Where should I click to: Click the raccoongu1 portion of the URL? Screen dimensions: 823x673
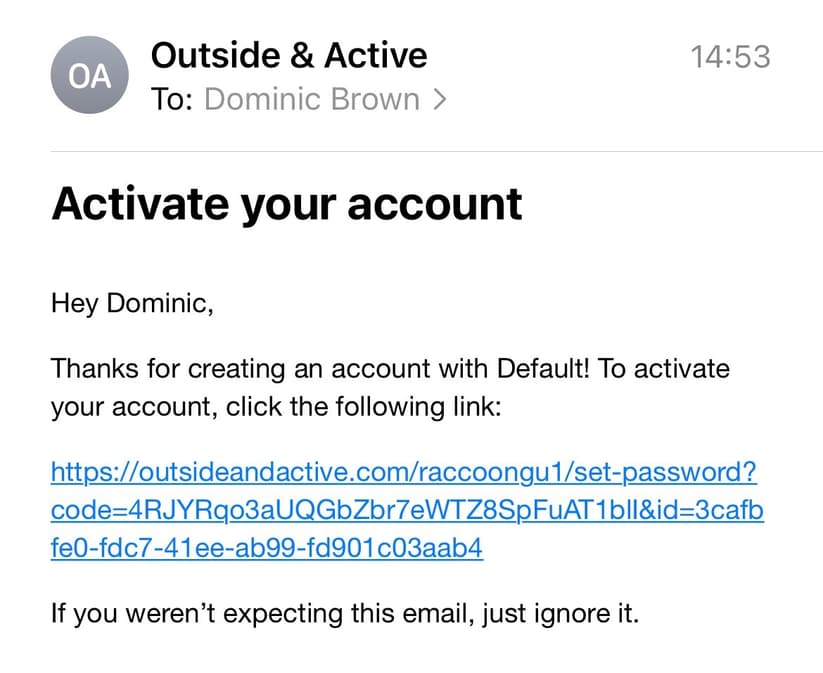(493, 472)
